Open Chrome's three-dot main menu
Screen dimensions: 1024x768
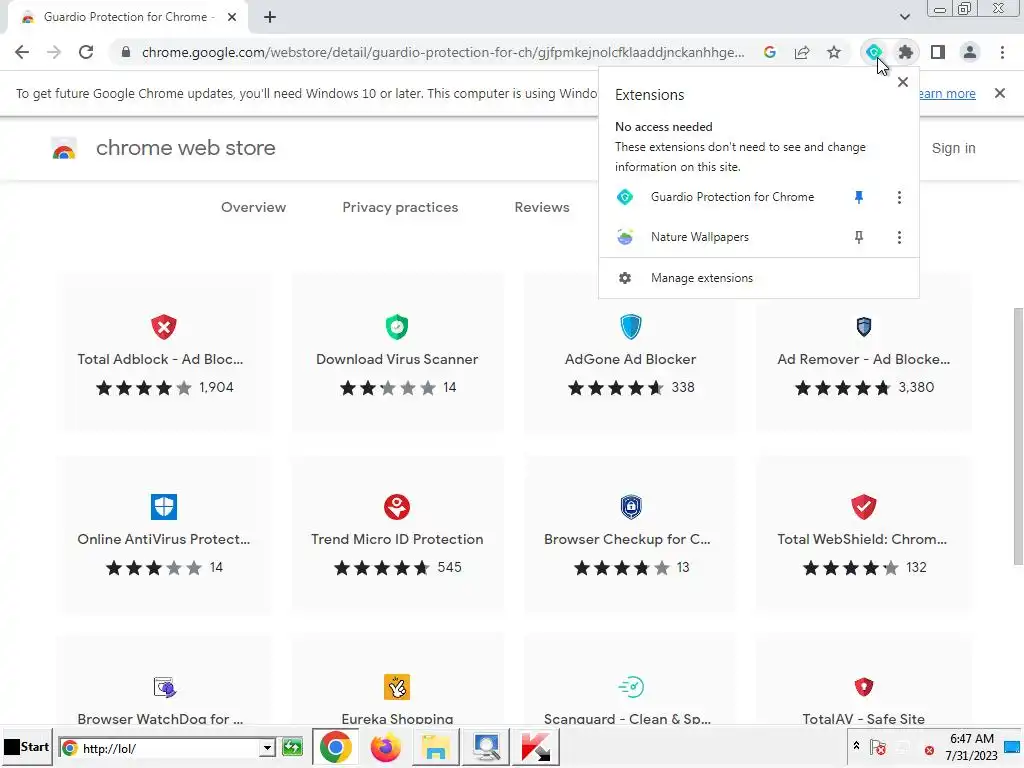click(x=1002, y=52)
